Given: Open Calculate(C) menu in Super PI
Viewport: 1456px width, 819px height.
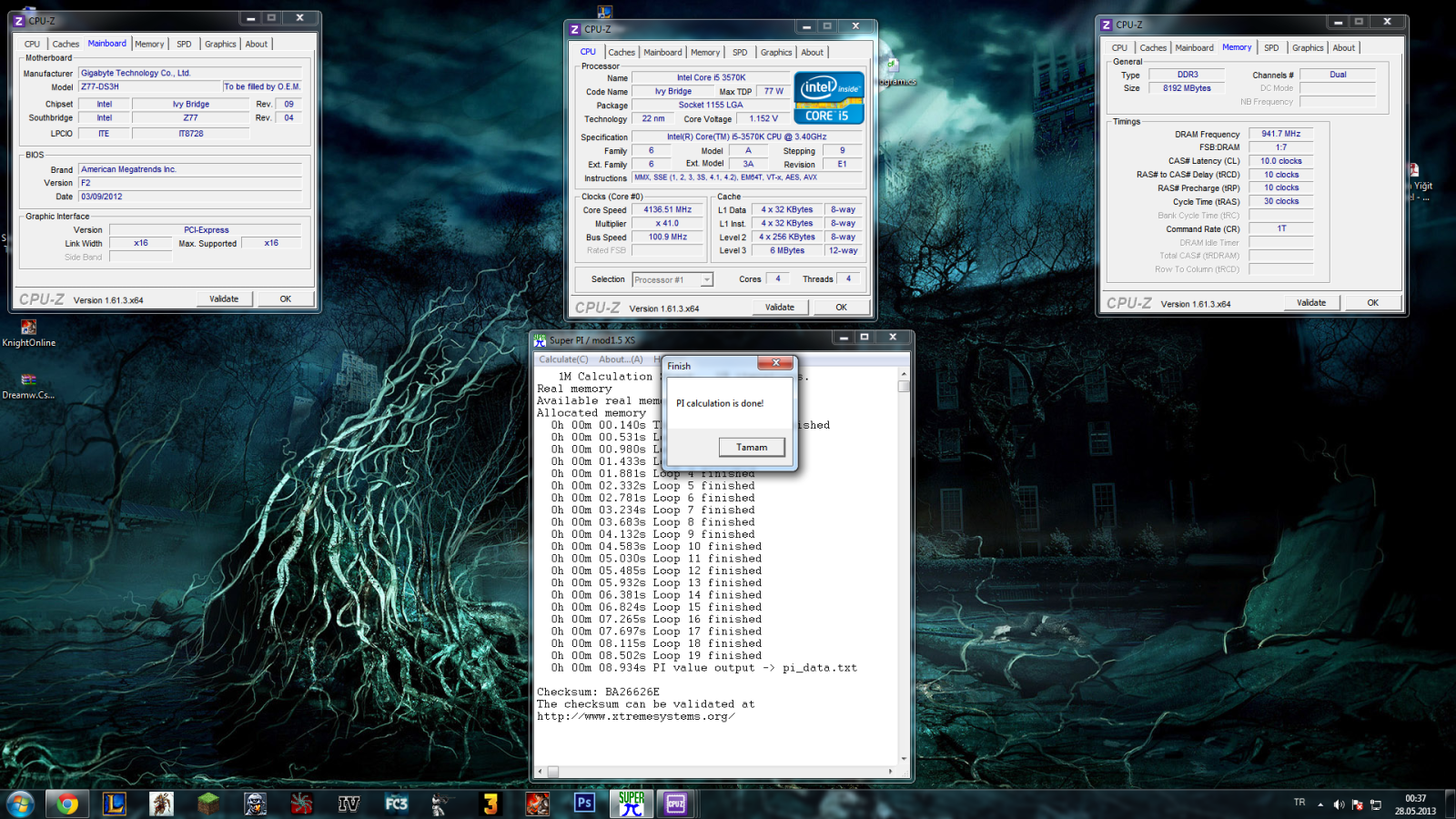Looking at the screenshot, I should coord(563,359).
